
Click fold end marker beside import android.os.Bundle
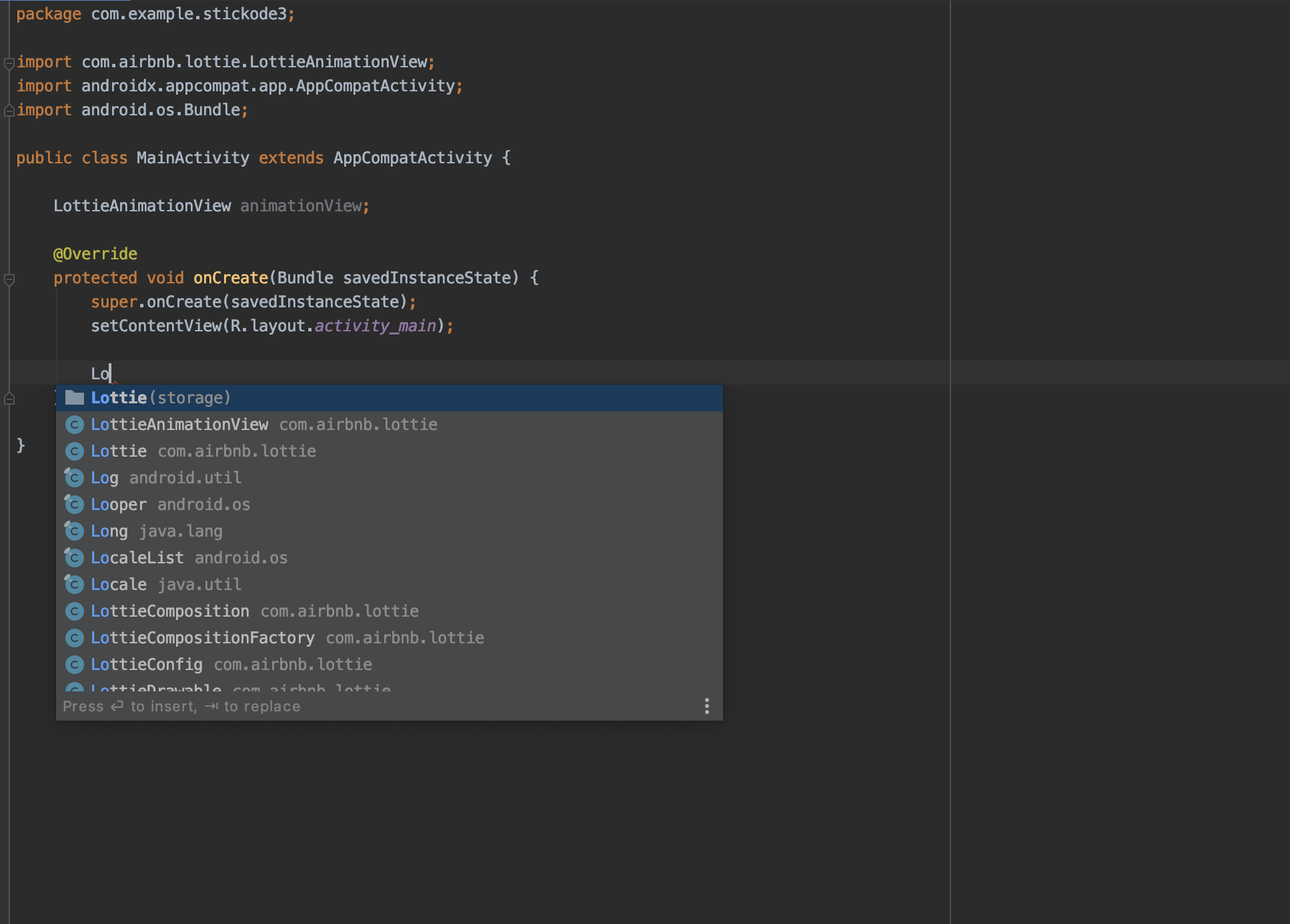click(x=9, y=111)
